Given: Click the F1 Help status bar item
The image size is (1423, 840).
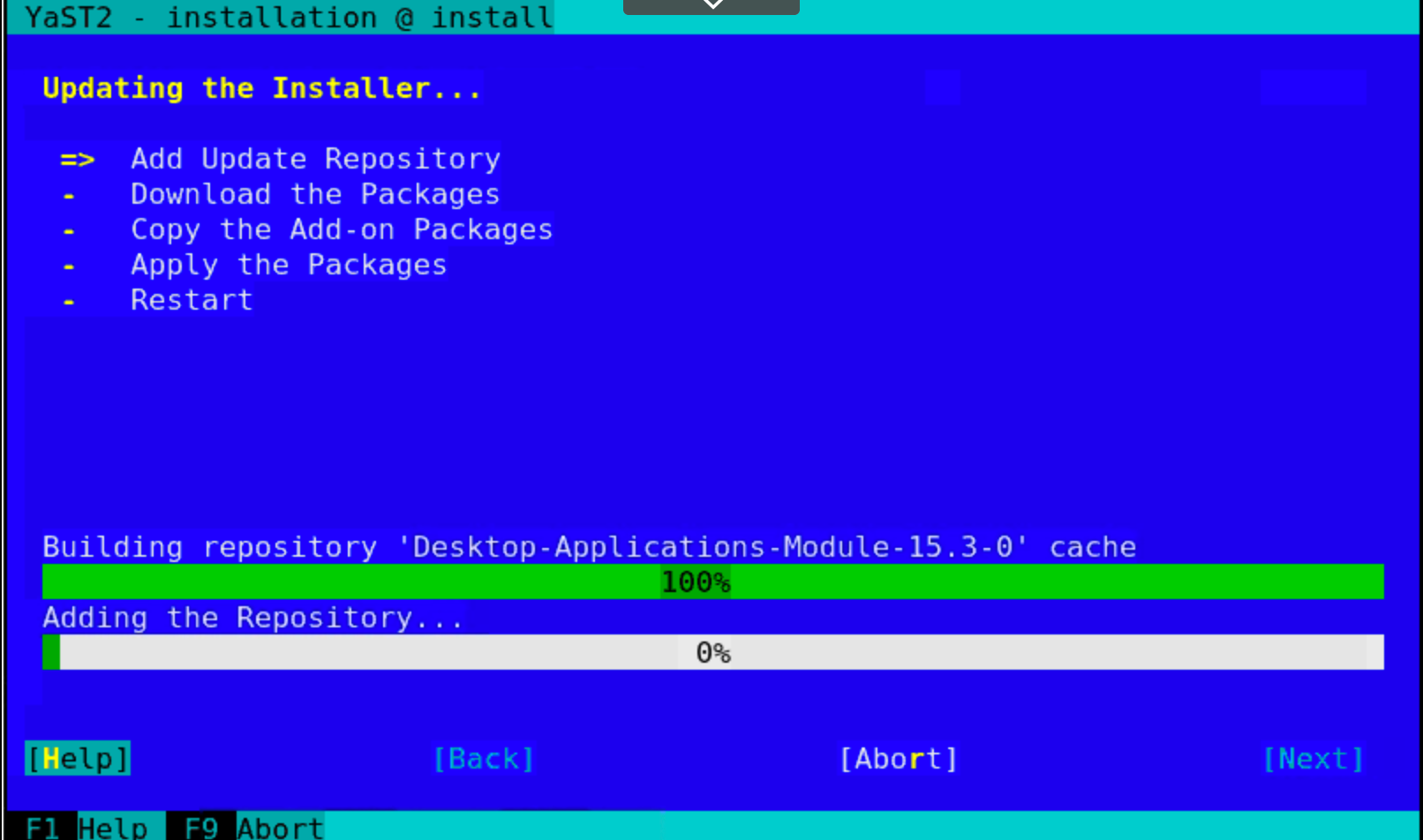Looking at the screenshot, I should click(84, 827).
